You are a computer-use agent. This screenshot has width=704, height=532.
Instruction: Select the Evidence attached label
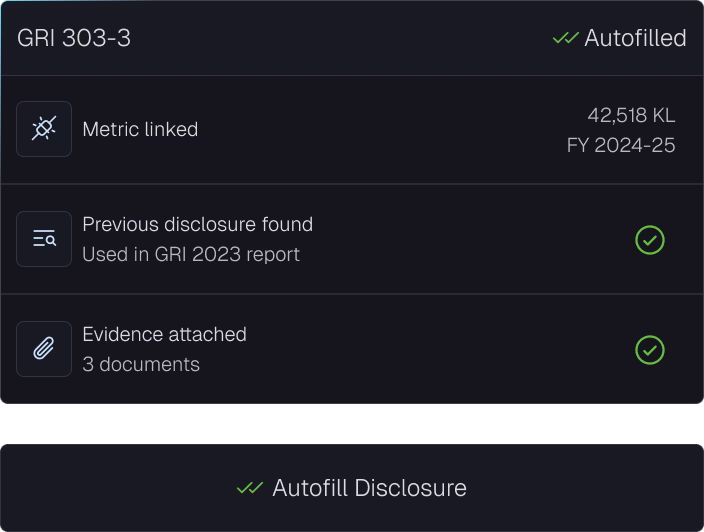point(164,334)
